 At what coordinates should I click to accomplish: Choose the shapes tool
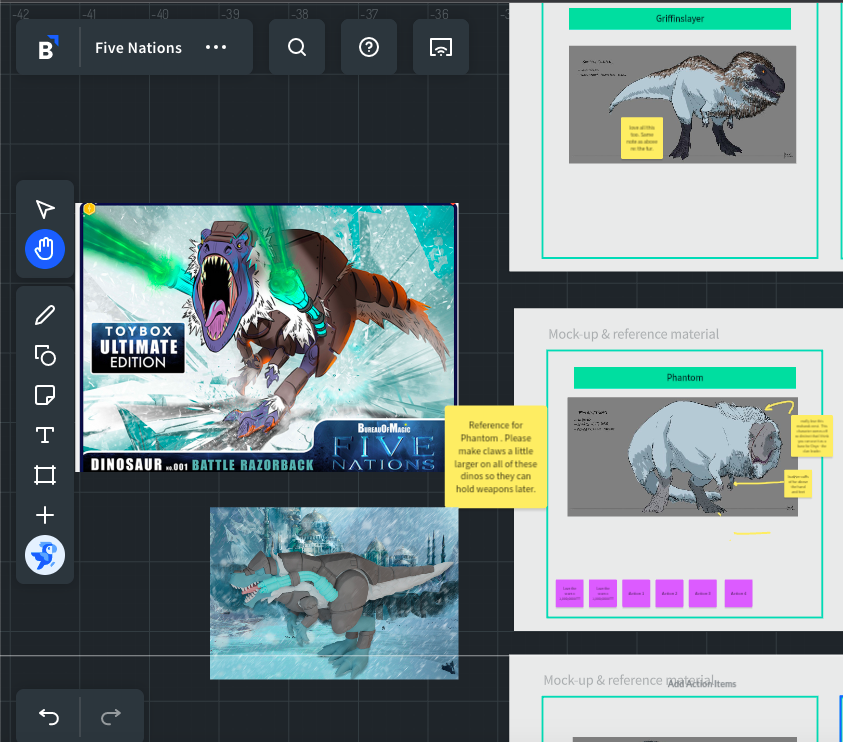click(x=45, y=355)
